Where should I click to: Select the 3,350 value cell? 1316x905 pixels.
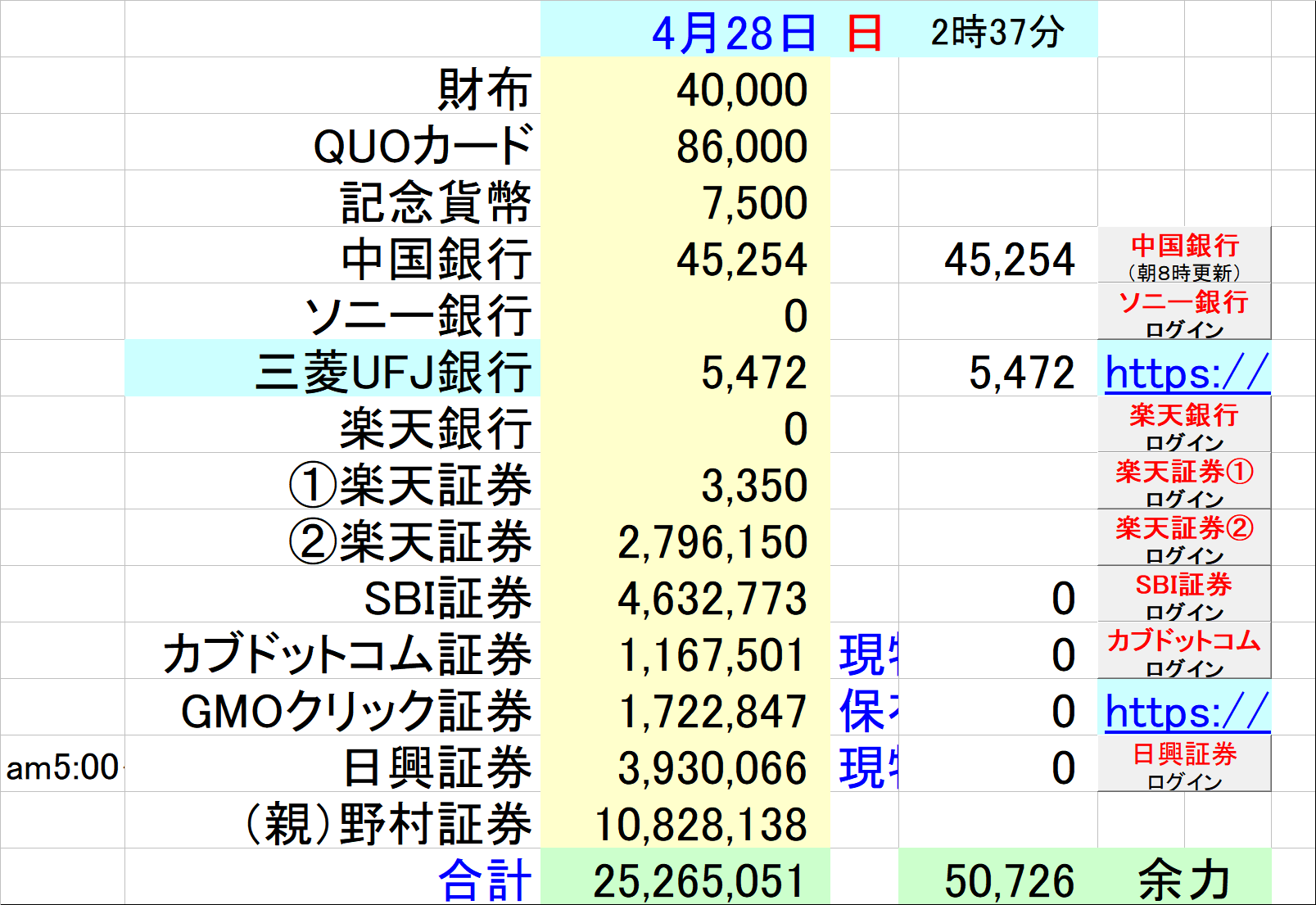tap(685, 482)
